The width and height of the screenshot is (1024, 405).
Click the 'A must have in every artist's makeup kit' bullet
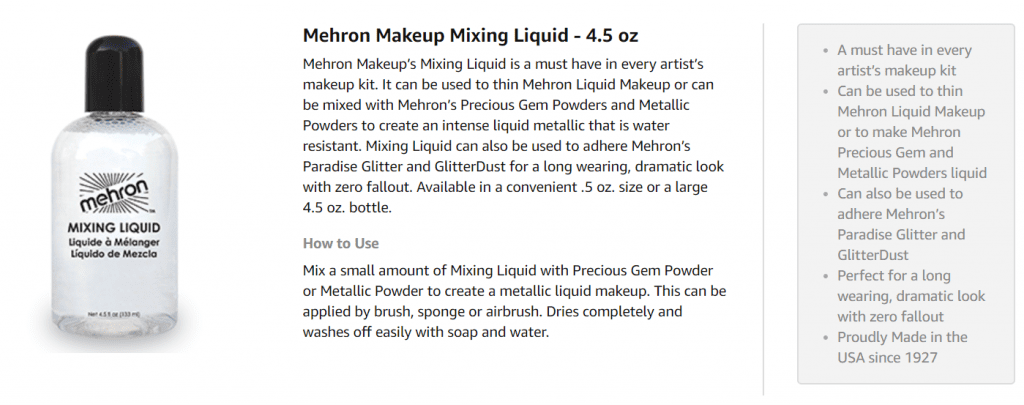(x=904, y=60)
